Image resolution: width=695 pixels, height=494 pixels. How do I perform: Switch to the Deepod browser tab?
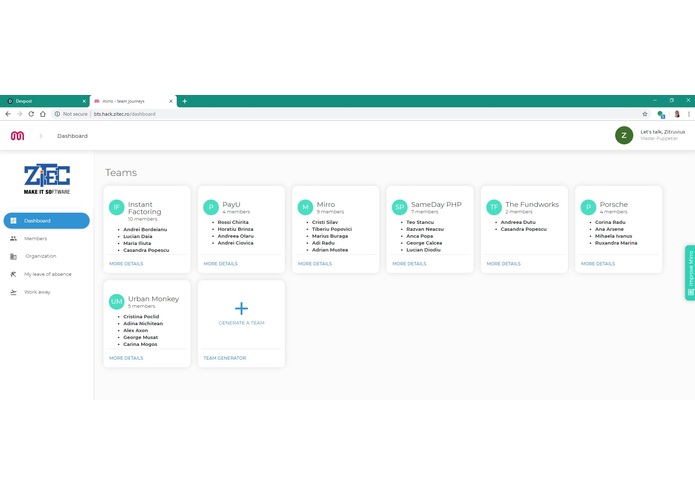click(x=44, y=101)
